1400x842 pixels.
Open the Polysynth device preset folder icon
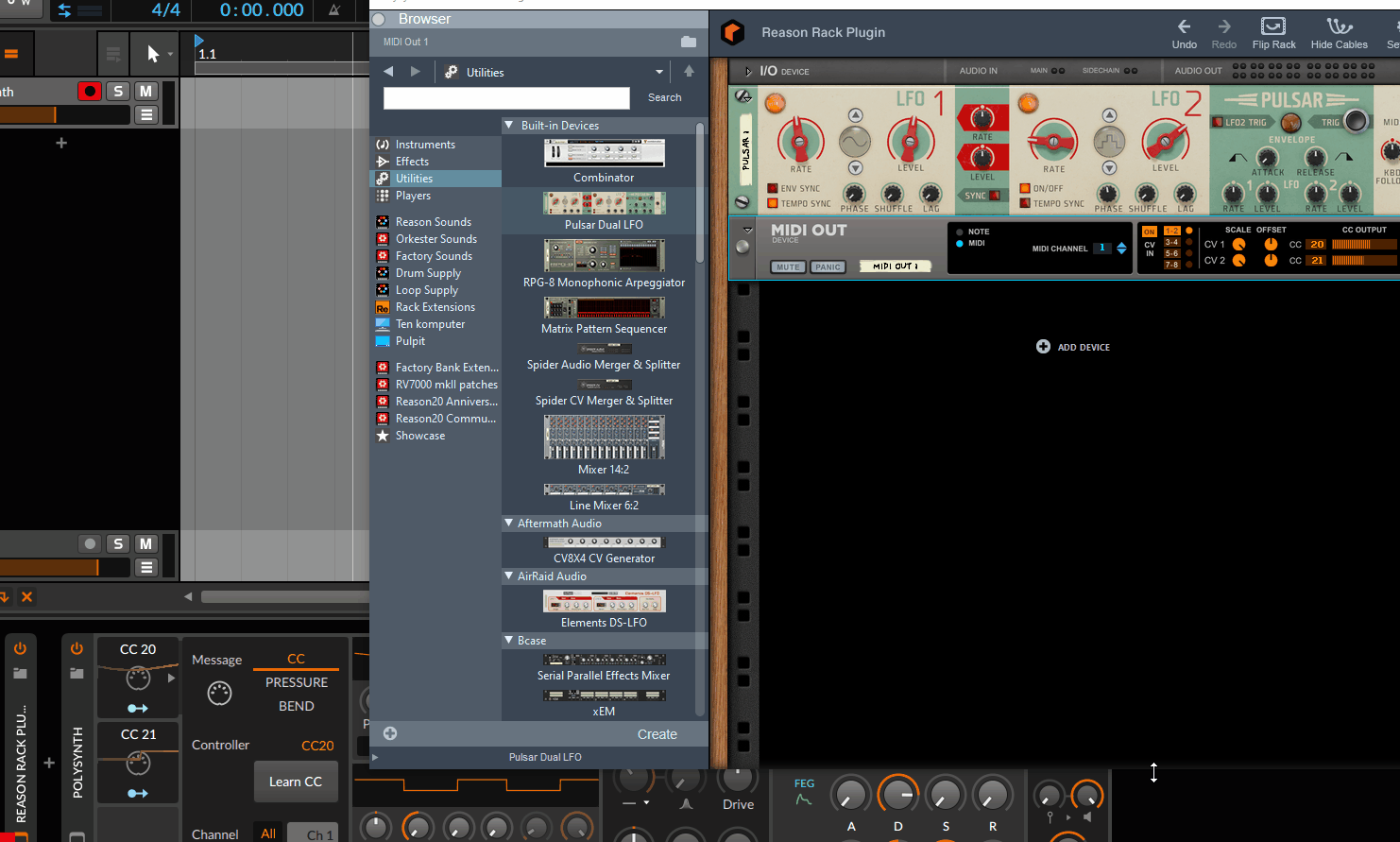(77, 674)
